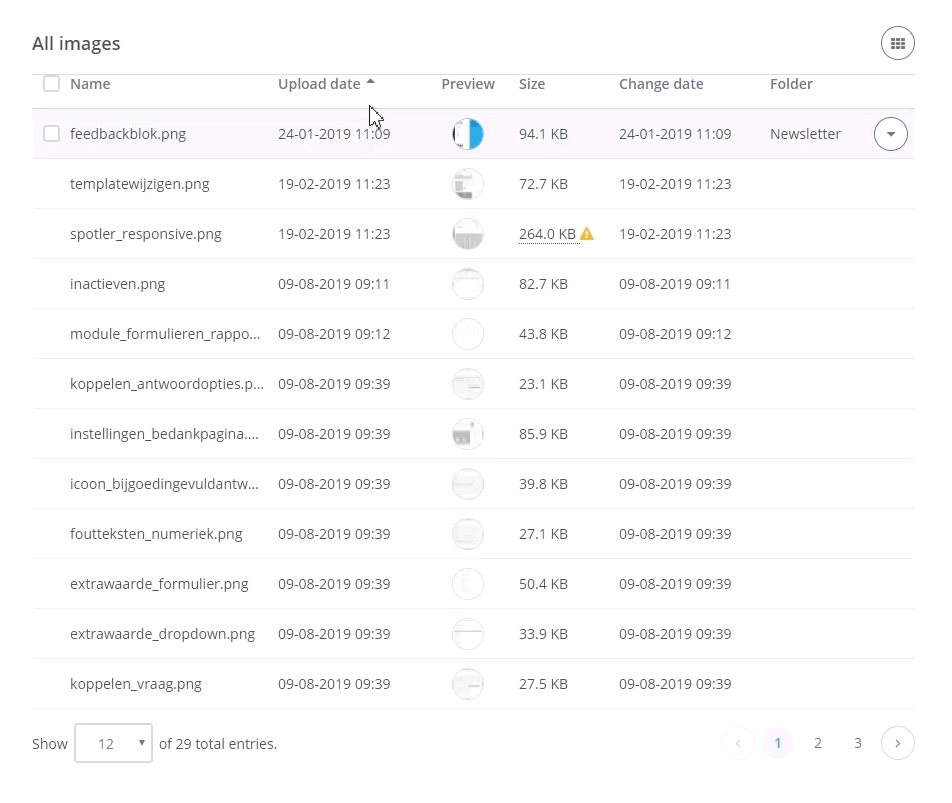Click the inactieven.png preview icon

[467, 283]
